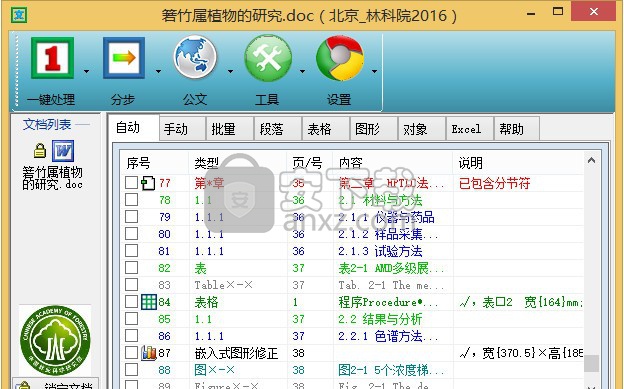Check the box for row 83
624x389 pixels.
[131, 285]
